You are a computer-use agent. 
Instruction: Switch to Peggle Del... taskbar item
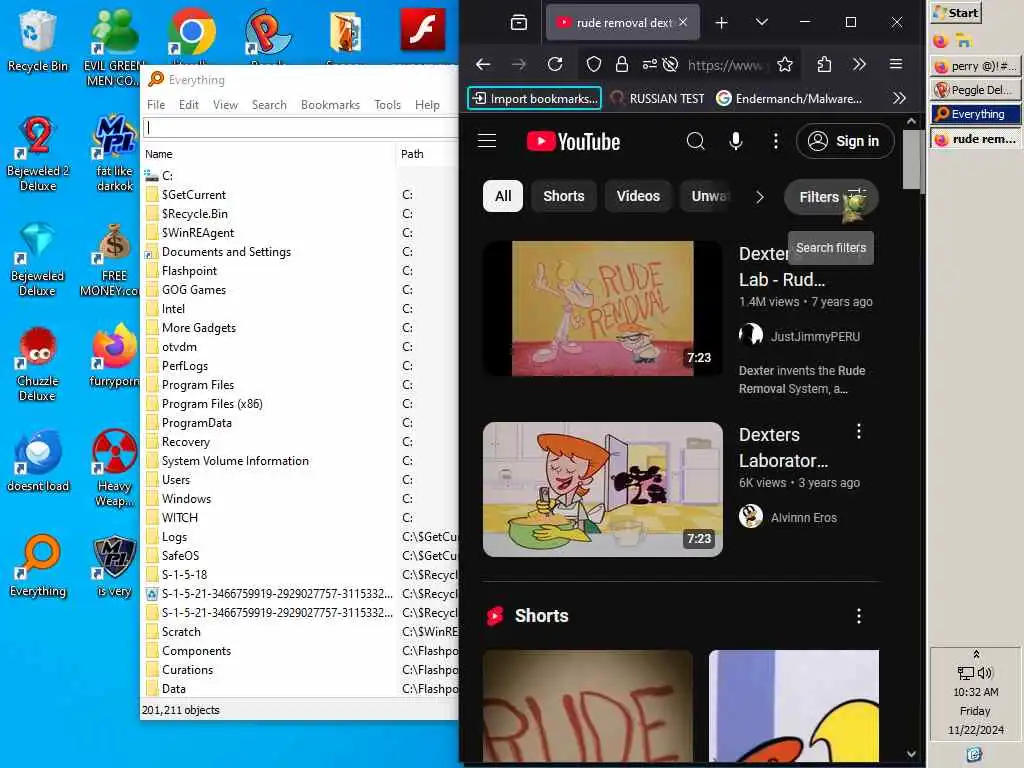point(975,89)
